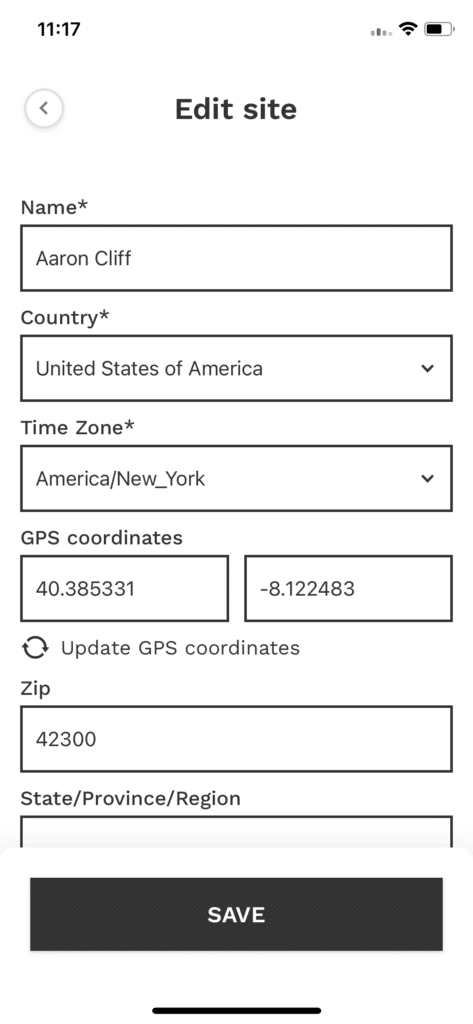Tap the State/Province/Region input field

click(236, 831)
